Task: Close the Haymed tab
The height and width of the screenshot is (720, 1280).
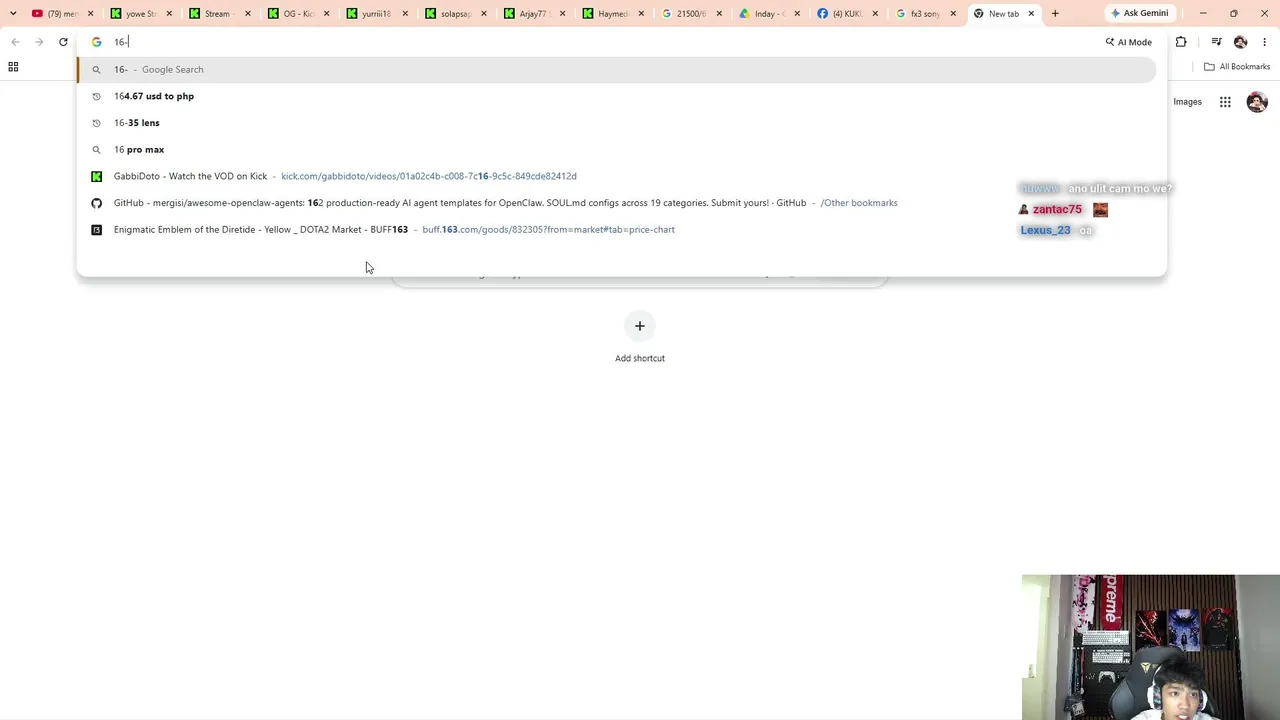Action: pos(641,14)
